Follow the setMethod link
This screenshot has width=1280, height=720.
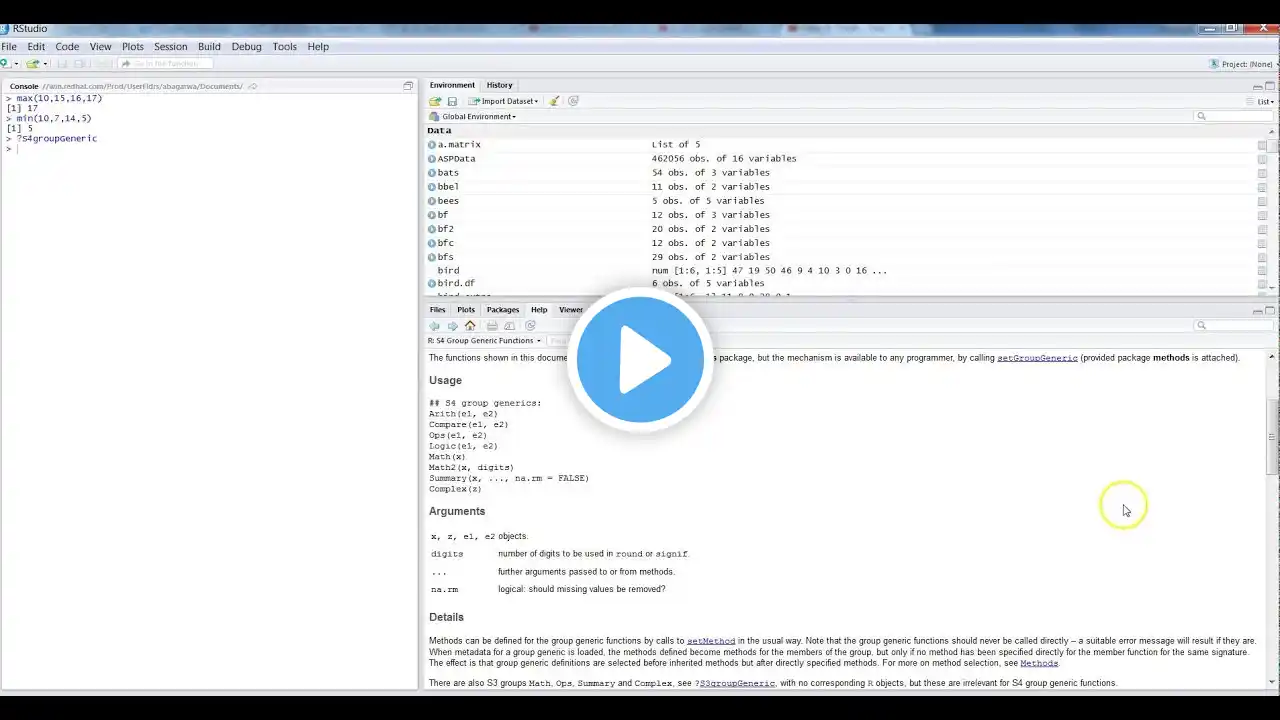click(711, 641)
